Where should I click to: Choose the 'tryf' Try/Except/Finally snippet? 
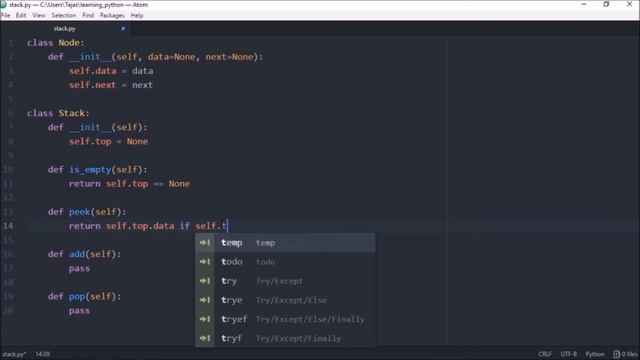click(285, 338)
